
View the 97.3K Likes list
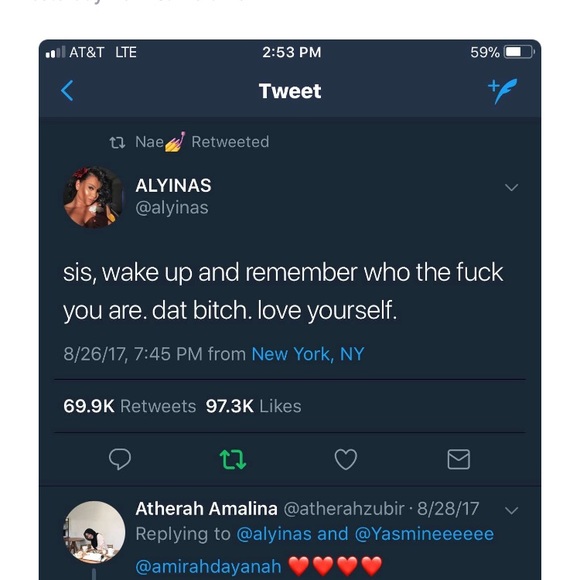coord(253,406)
